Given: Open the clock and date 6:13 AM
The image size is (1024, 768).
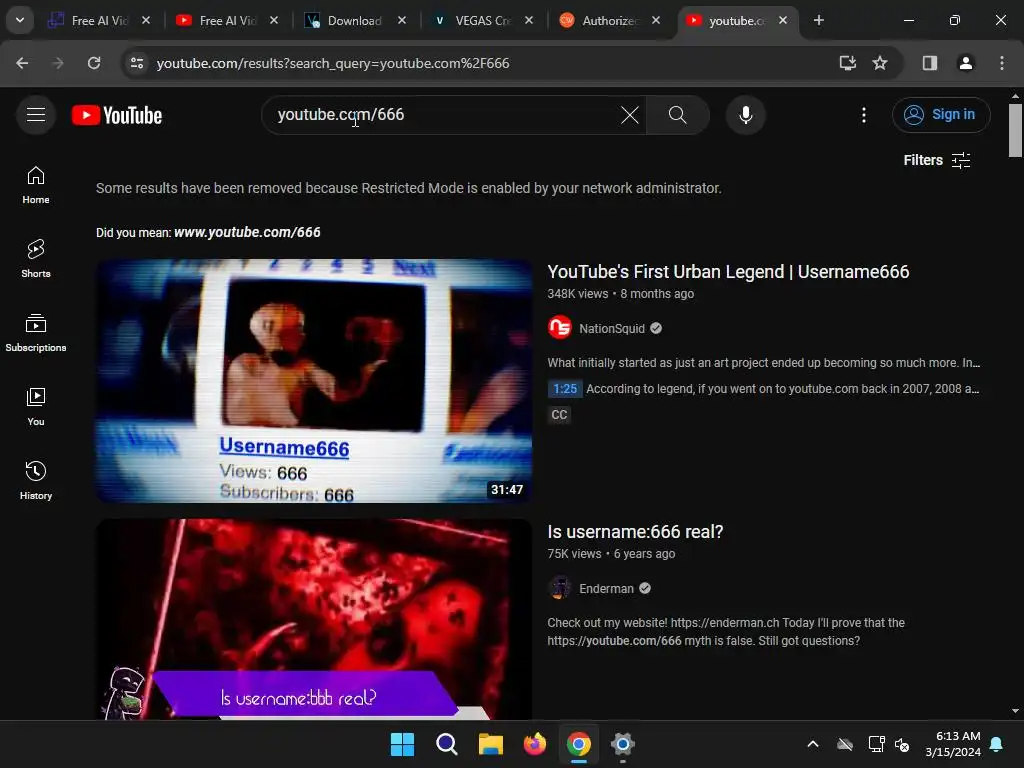Looking at the screenshot, I should 953,744.
